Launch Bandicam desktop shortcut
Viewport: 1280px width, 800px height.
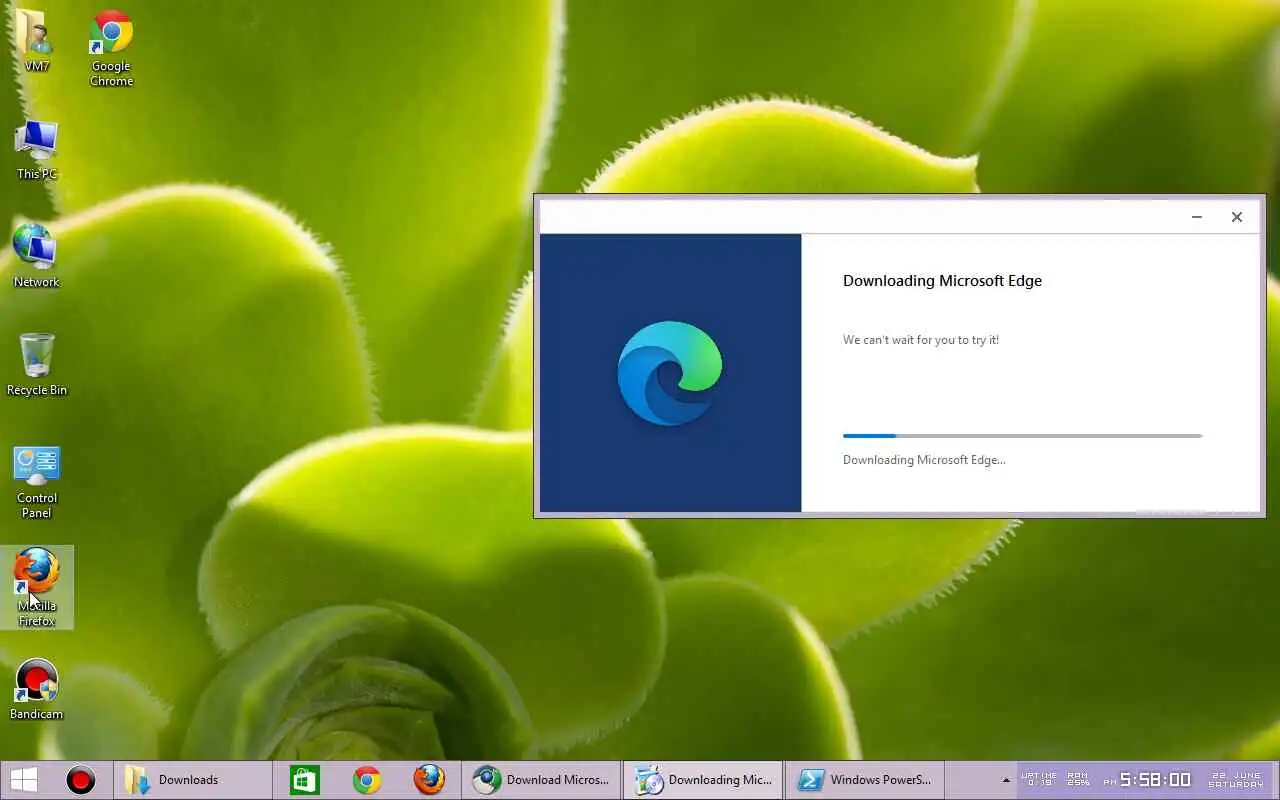point(36,690)
